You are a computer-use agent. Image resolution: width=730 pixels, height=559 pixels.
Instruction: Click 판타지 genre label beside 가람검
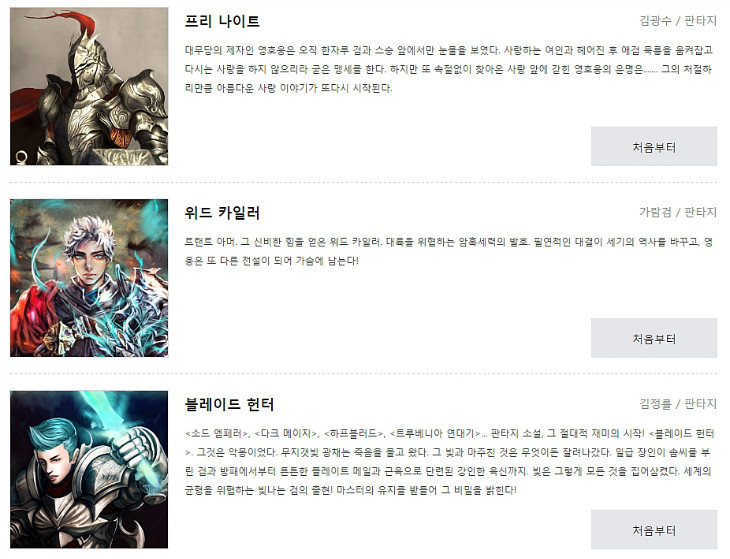point(700,212)
